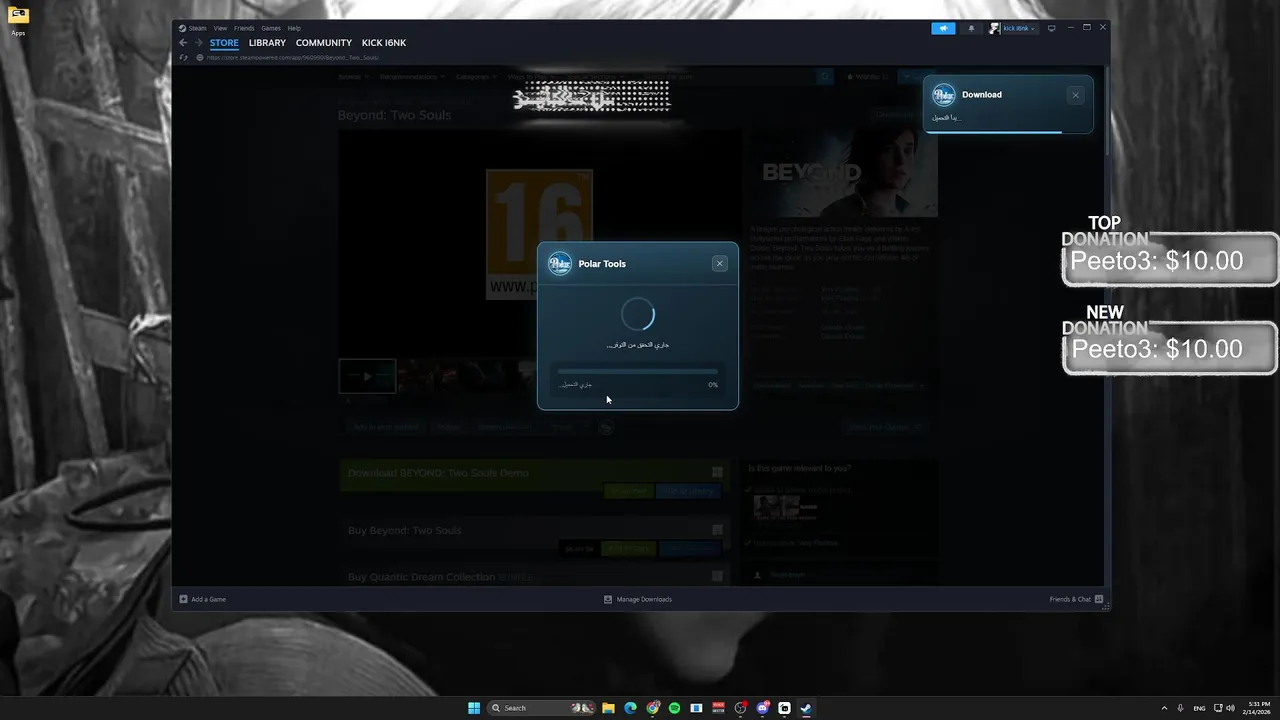Open the Friends menu
1280x720 pixels.
(x=244, y=28)
